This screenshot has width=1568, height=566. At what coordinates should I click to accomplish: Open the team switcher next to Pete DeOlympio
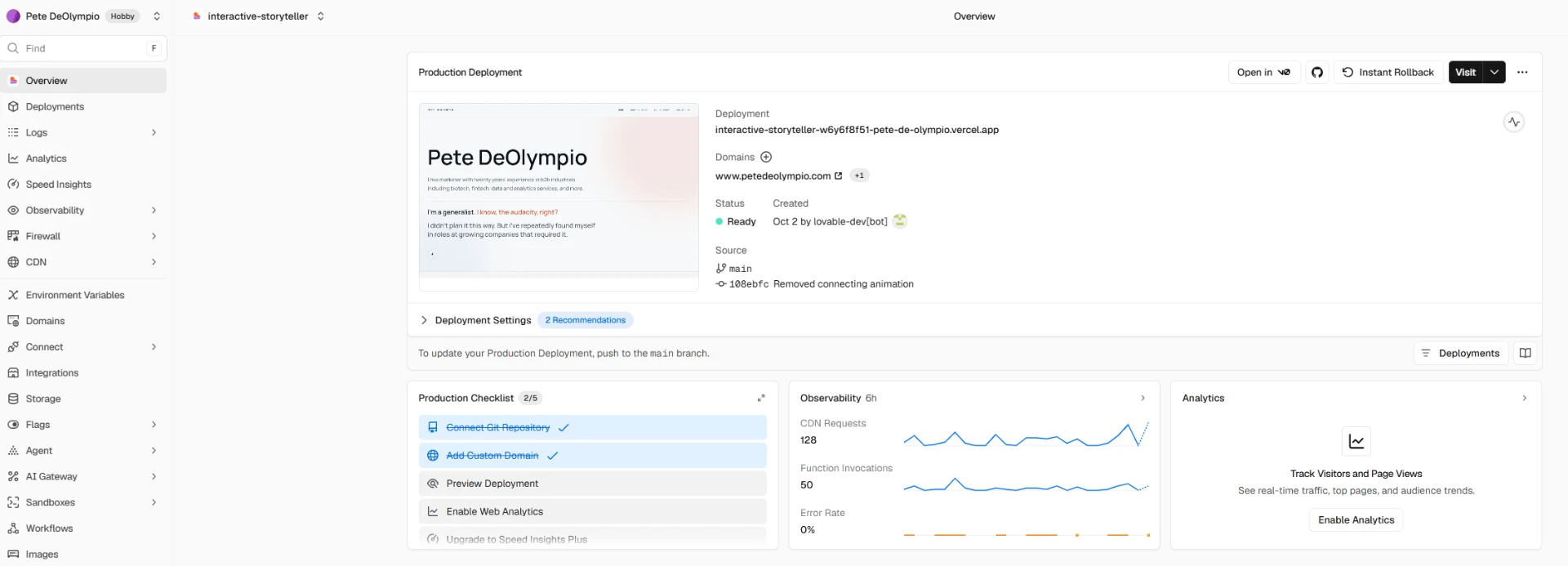pos(157,16)
